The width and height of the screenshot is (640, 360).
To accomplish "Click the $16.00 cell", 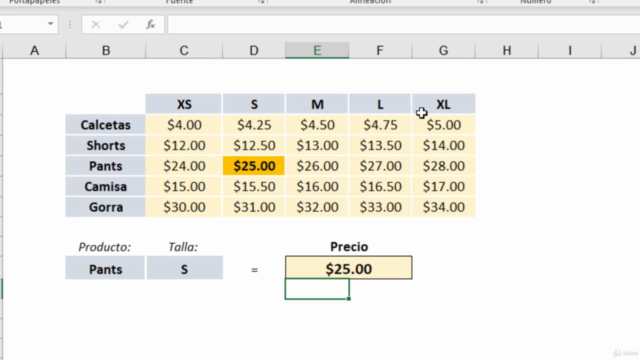I will 317,187.
